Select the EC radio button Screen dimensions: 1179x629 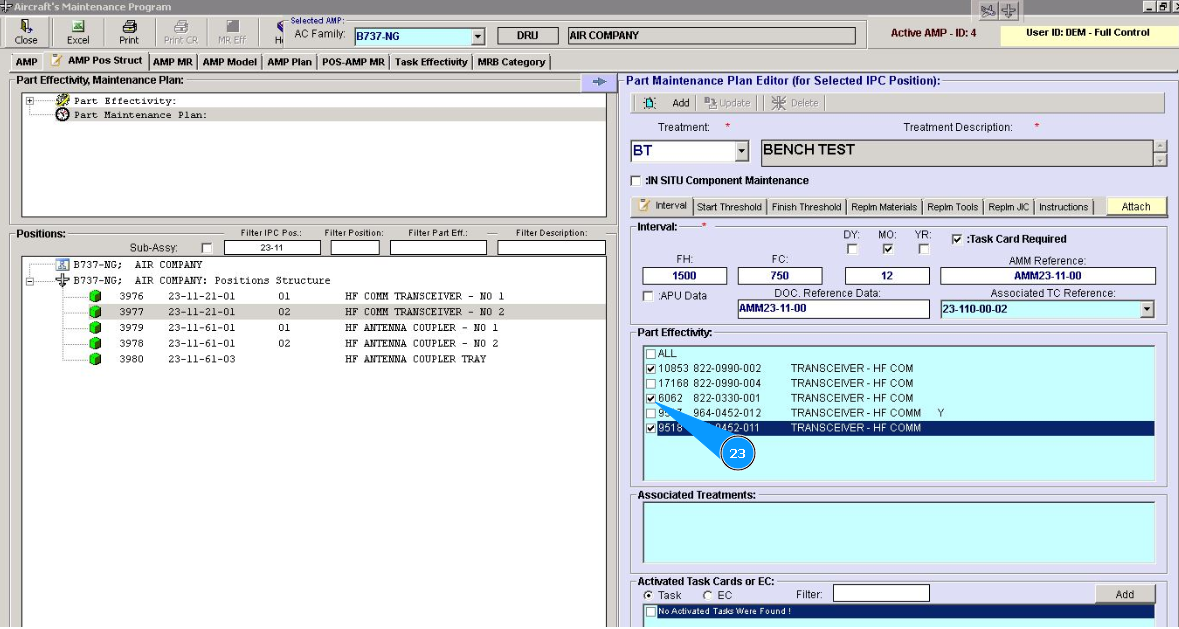[708, 595]
